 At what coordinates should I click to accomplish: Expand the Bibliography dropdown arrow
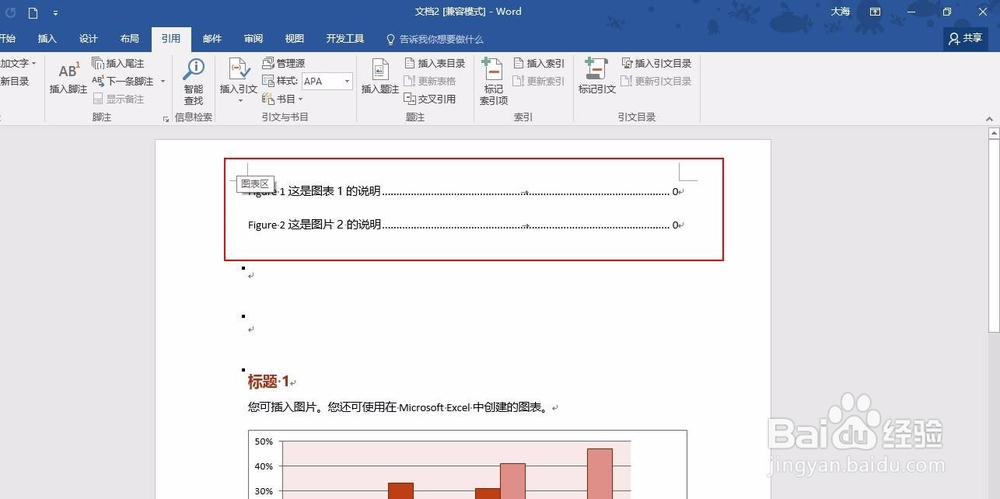[x=300, y=99]
